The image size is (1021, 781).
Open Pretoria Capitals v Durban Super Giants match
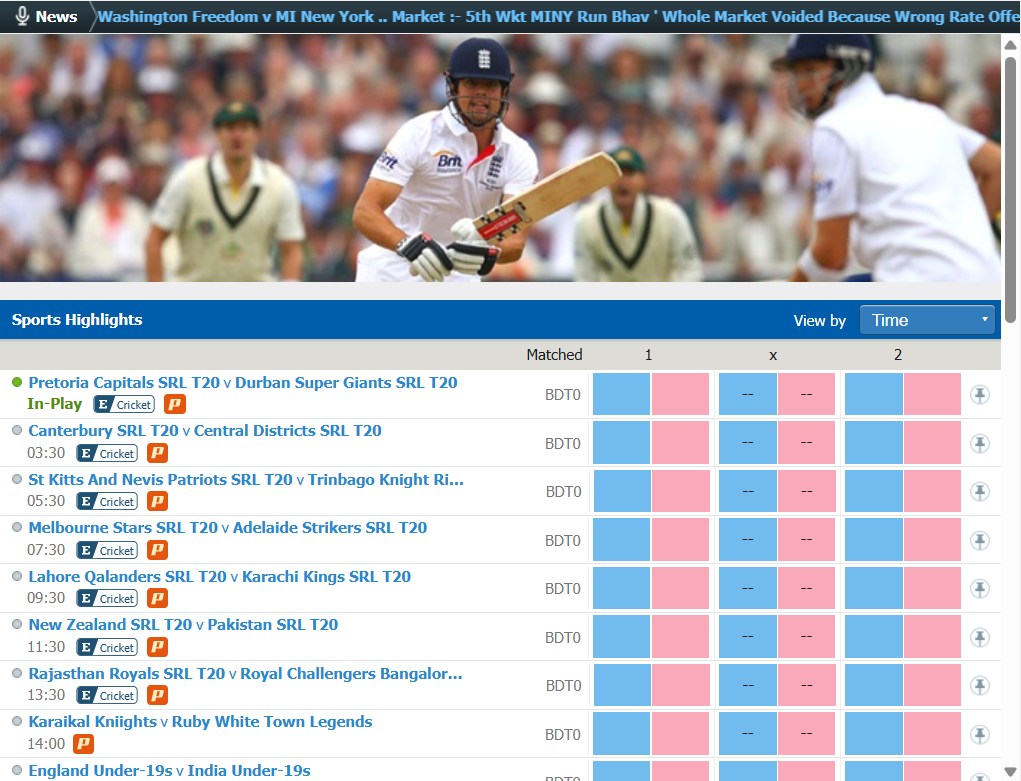243,383
